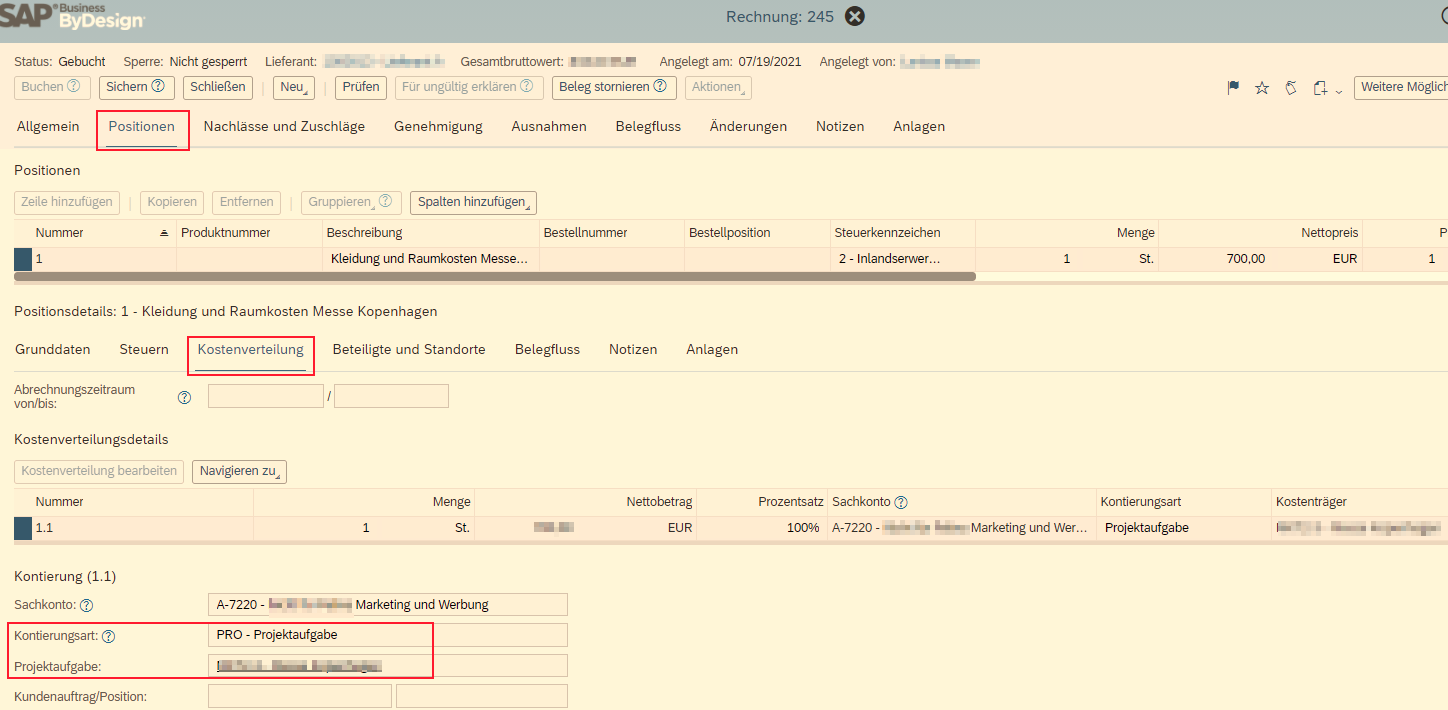The image size is (1448, 710).
Task: Click the Projektaufgabe field
Action: (388, 666)
